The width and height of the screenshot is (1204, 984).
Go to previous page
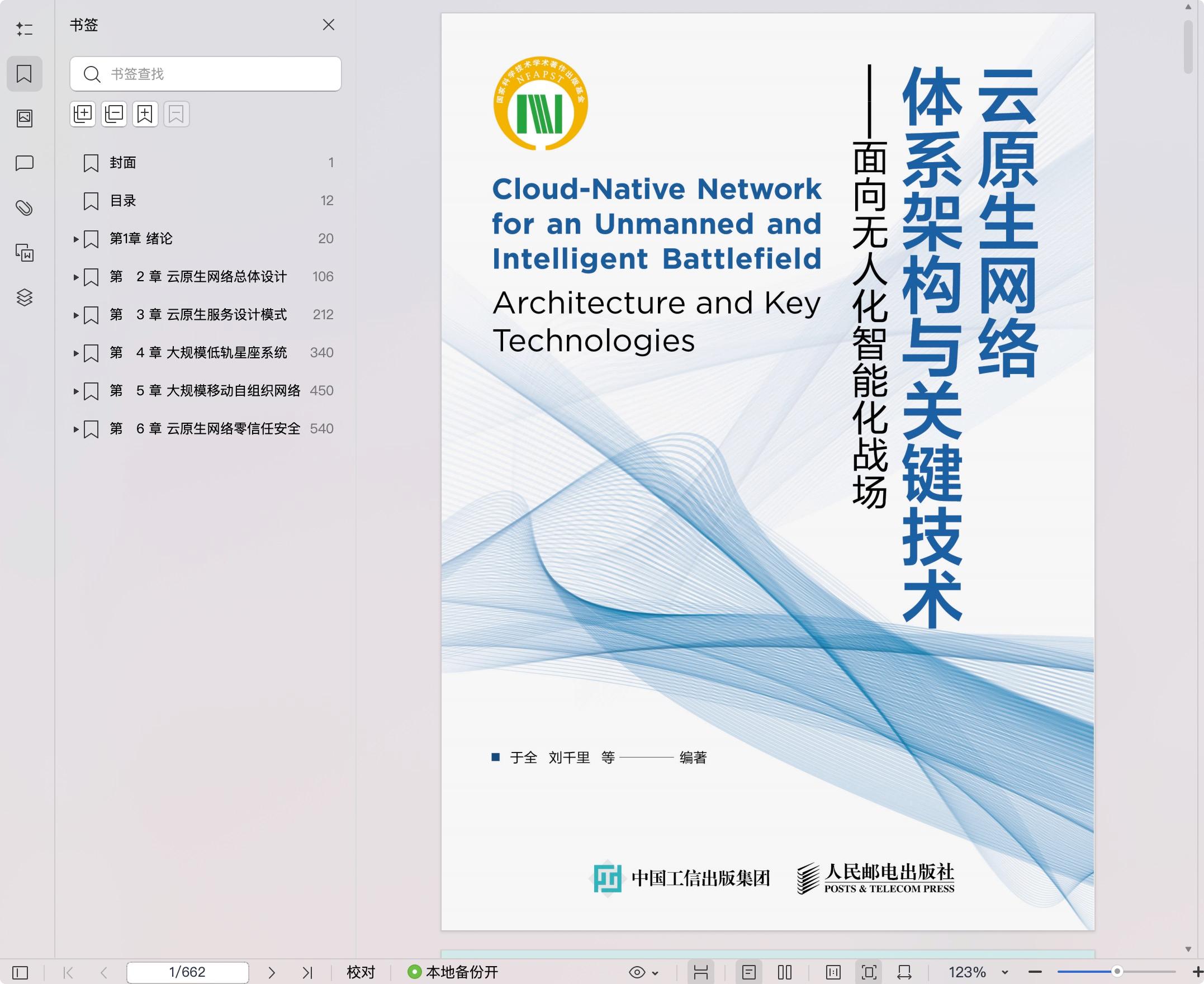(103, 973)
